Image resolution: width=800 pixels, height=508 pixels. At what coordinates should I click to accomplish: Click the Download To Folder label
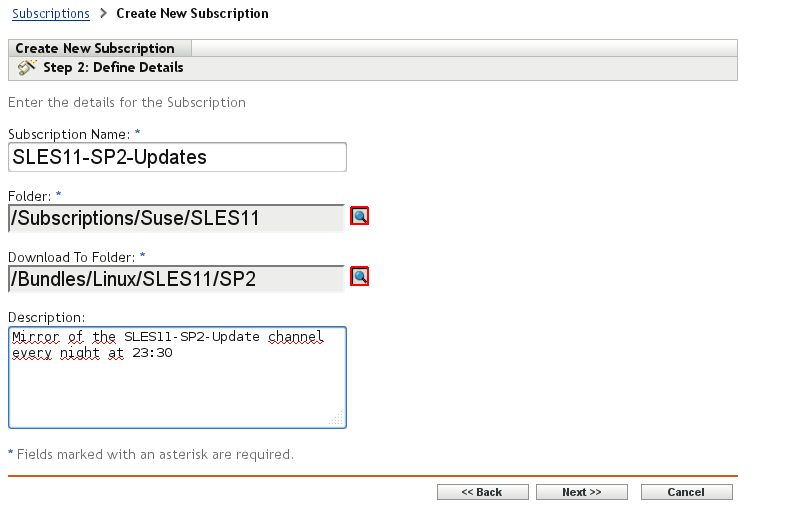(x=72, y=257)
